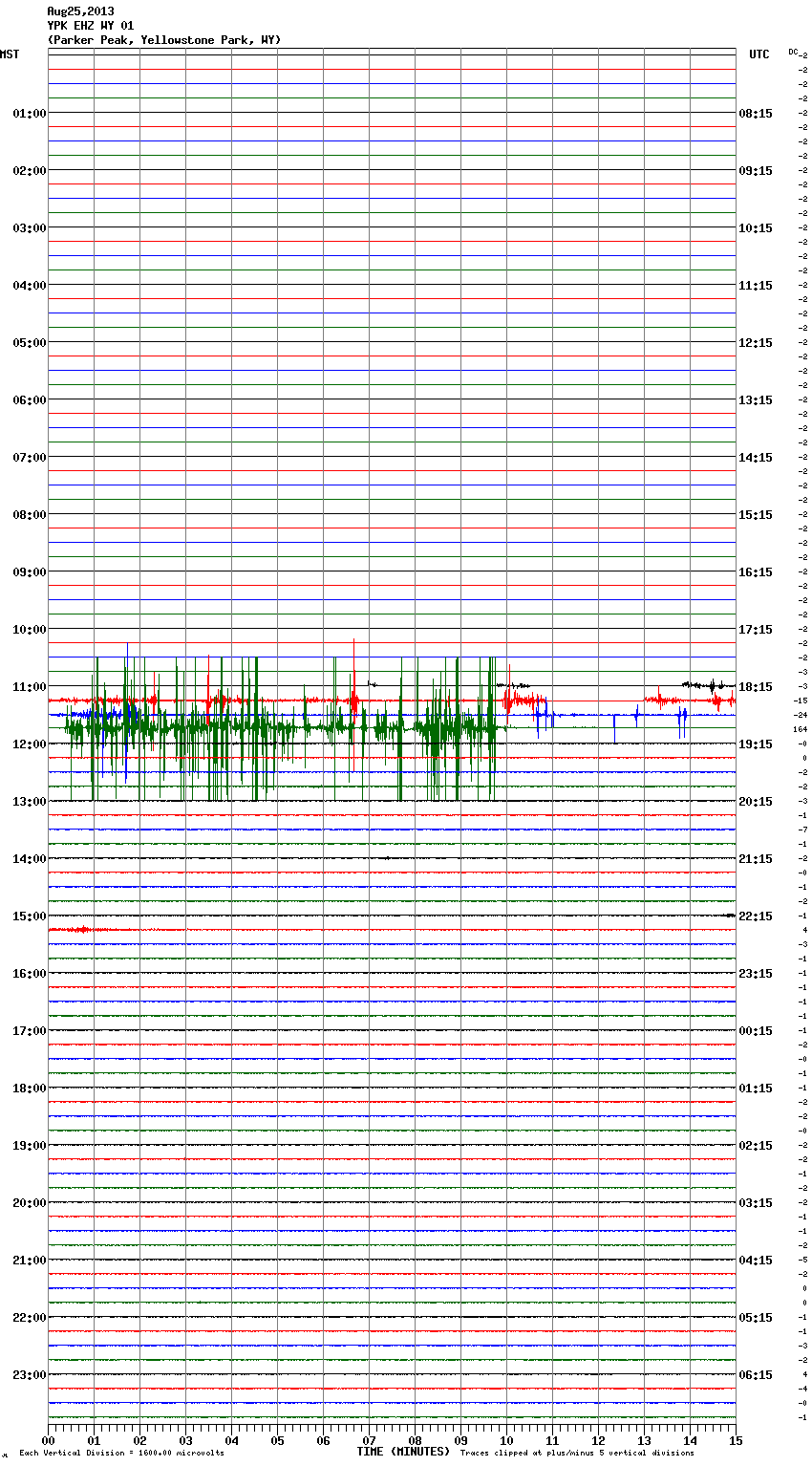This screenshot has width=812, height=1466.
Task: Select the MST time label "12:00"
Action: click(30, 744)
